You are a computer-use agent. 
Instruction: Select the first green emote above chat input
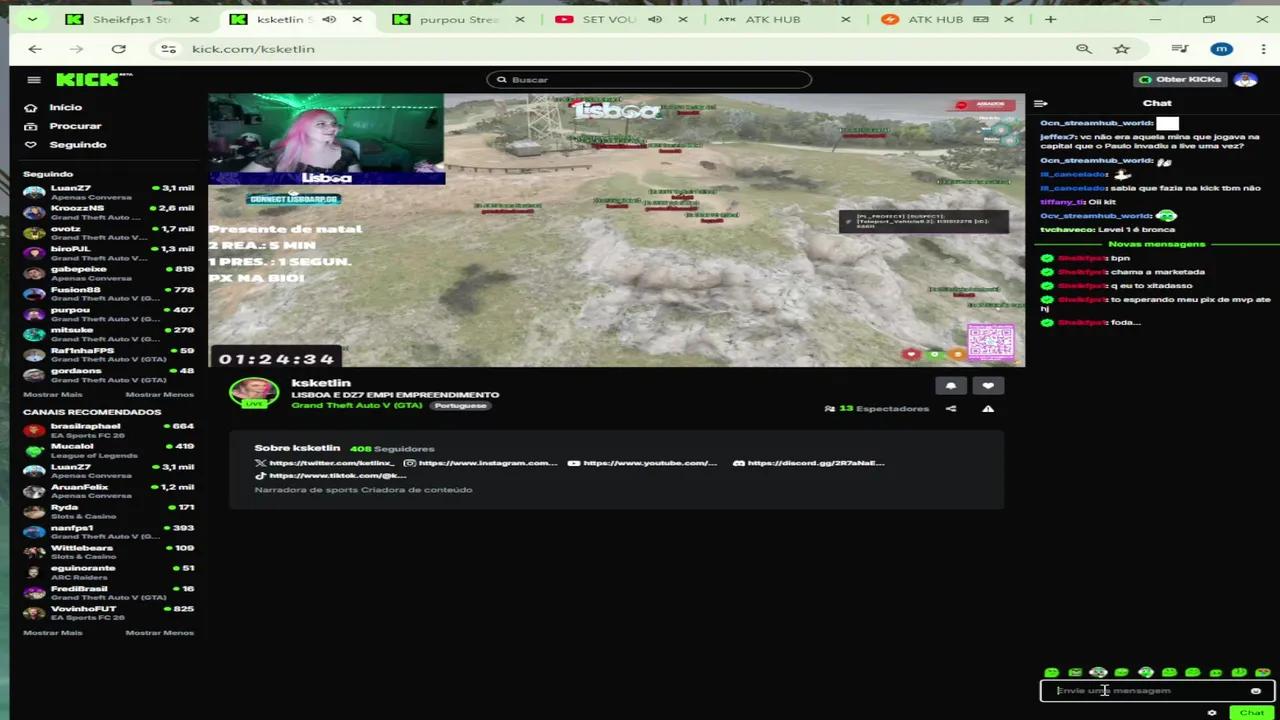click(x=1051, y=672)
